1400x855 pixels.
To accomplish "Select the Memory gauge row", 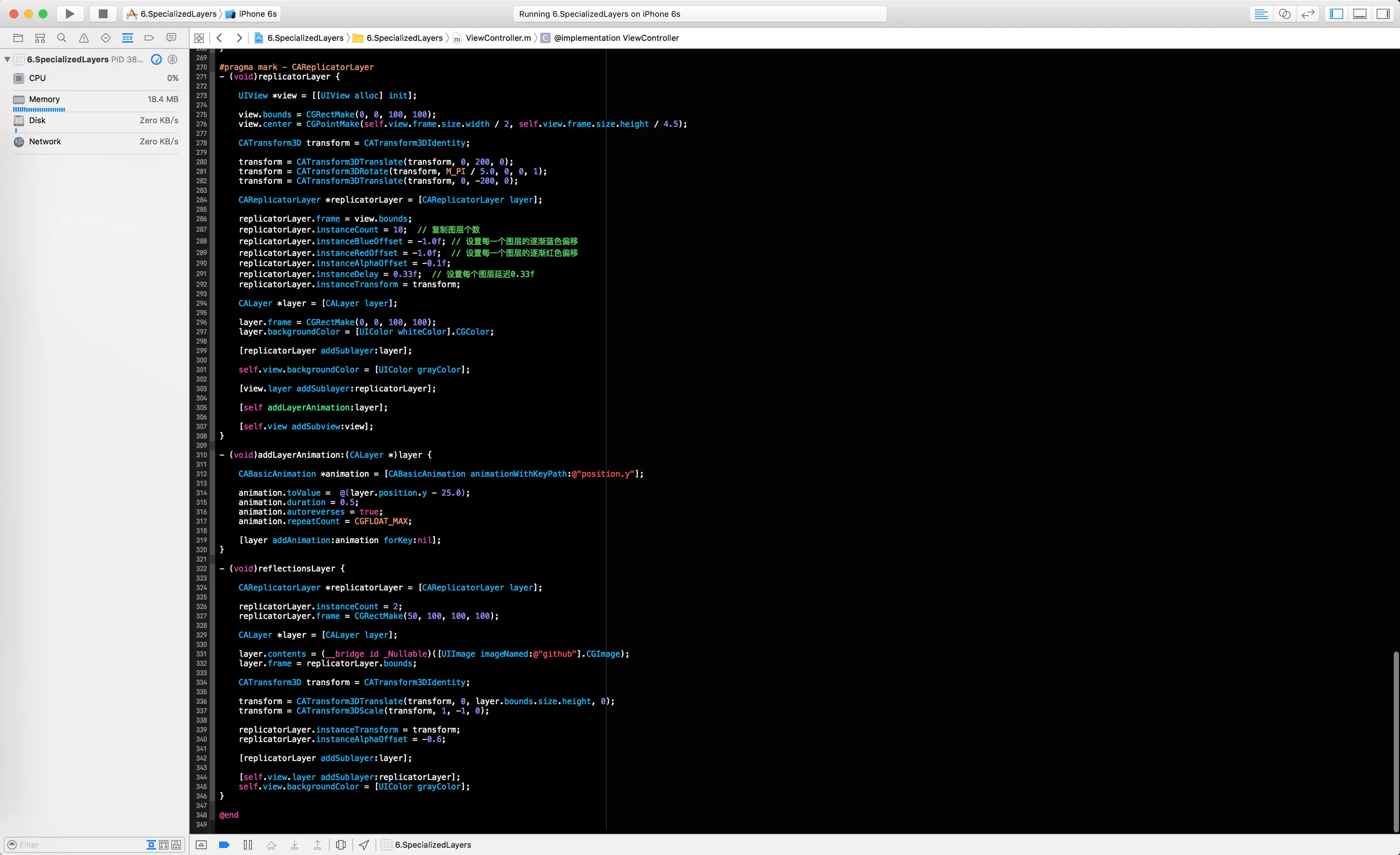I will click(95, 100).
